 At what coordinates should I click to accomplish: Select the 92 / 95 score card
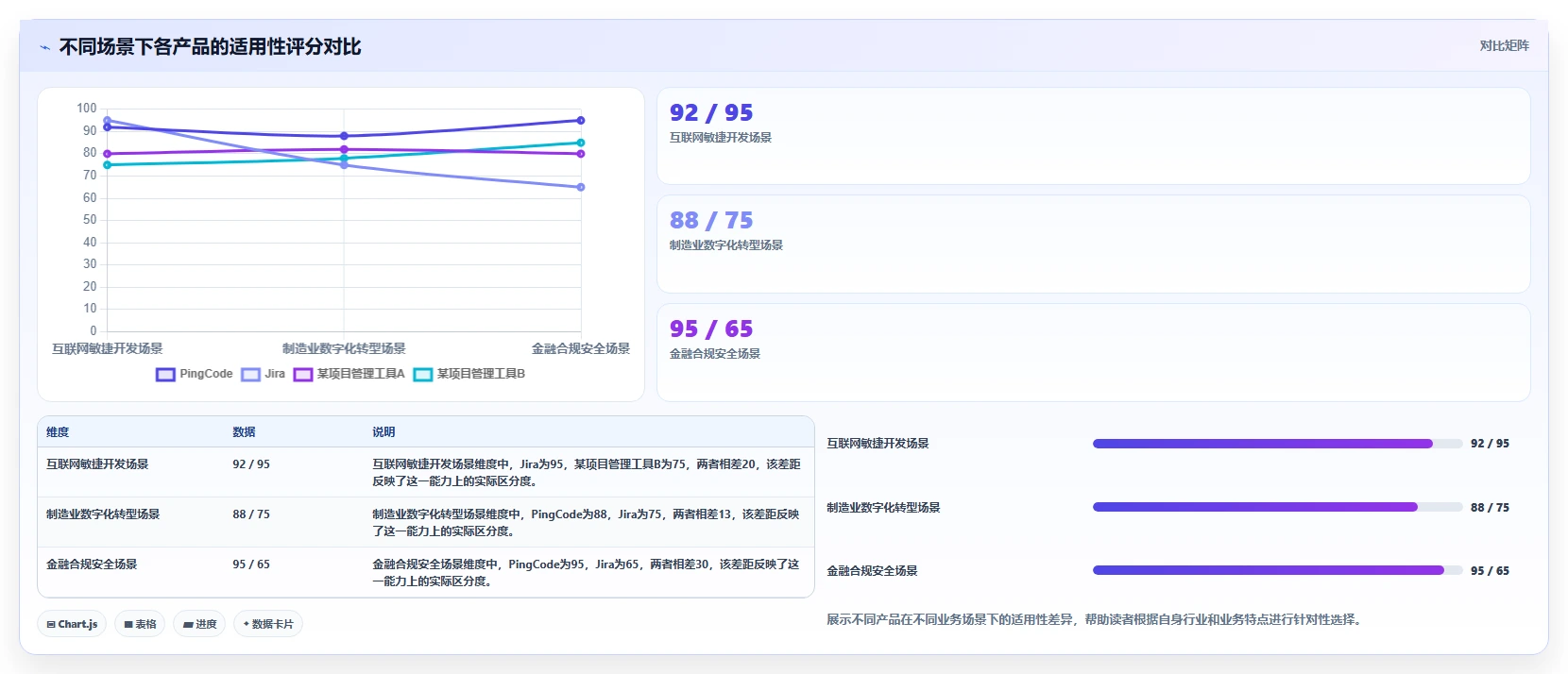tap(1093, 136)
